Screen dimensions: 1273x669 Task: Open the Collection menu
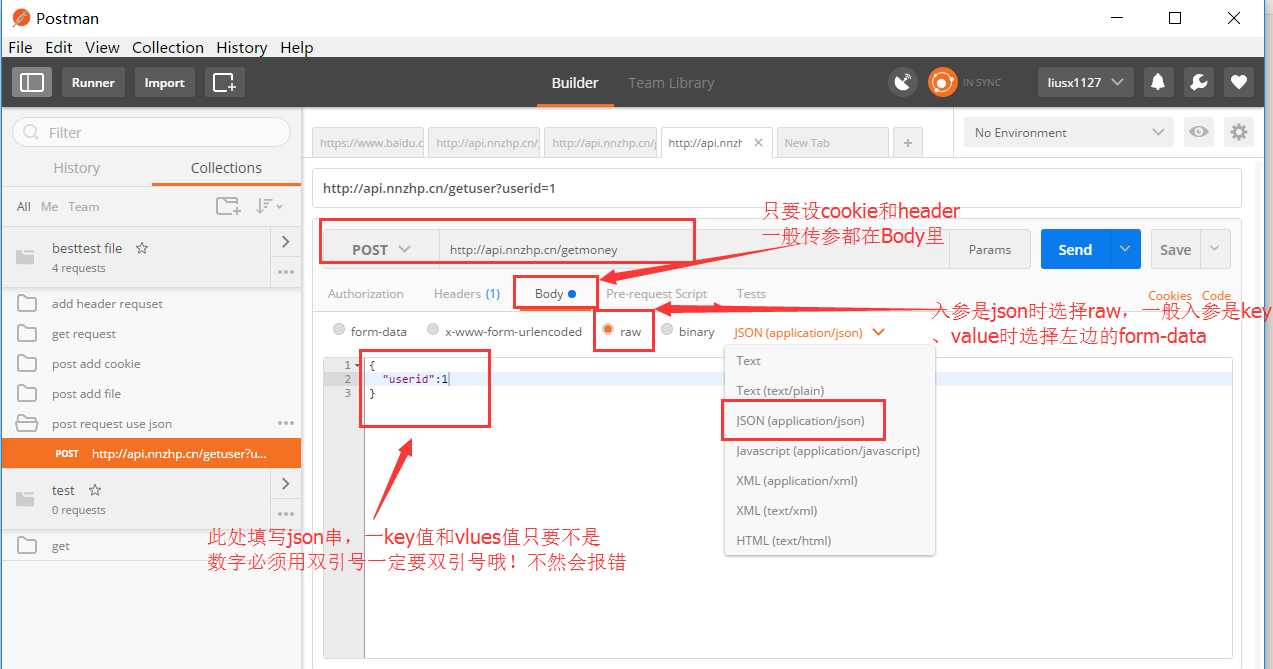coord(168,47)
